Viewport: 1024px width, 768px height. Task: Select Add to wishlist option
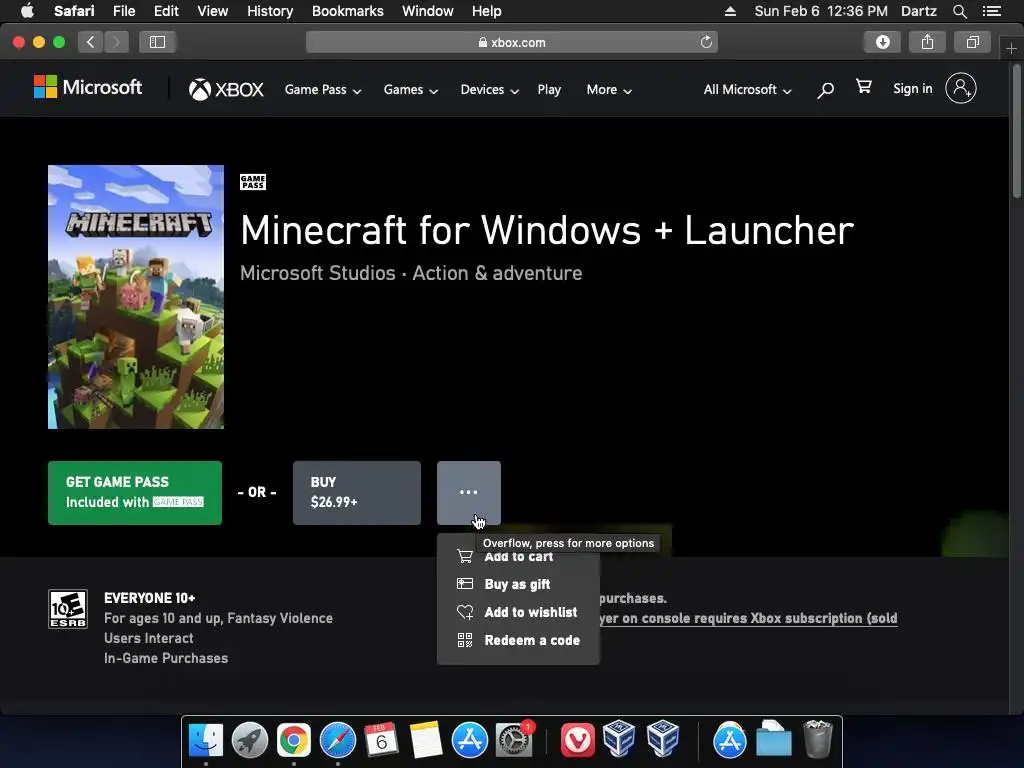pos(518,613)
